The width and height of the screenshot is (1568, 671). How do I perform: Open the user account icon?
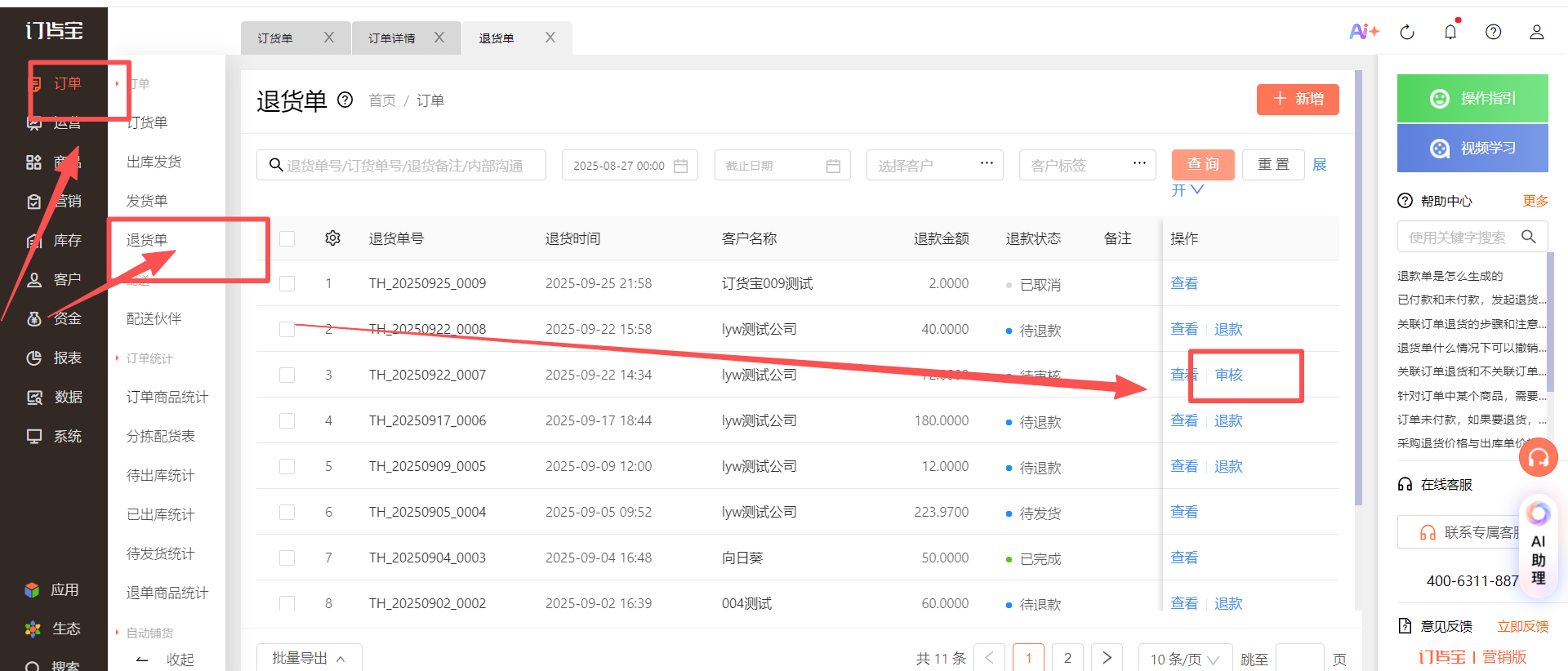tap(1537, 32)
